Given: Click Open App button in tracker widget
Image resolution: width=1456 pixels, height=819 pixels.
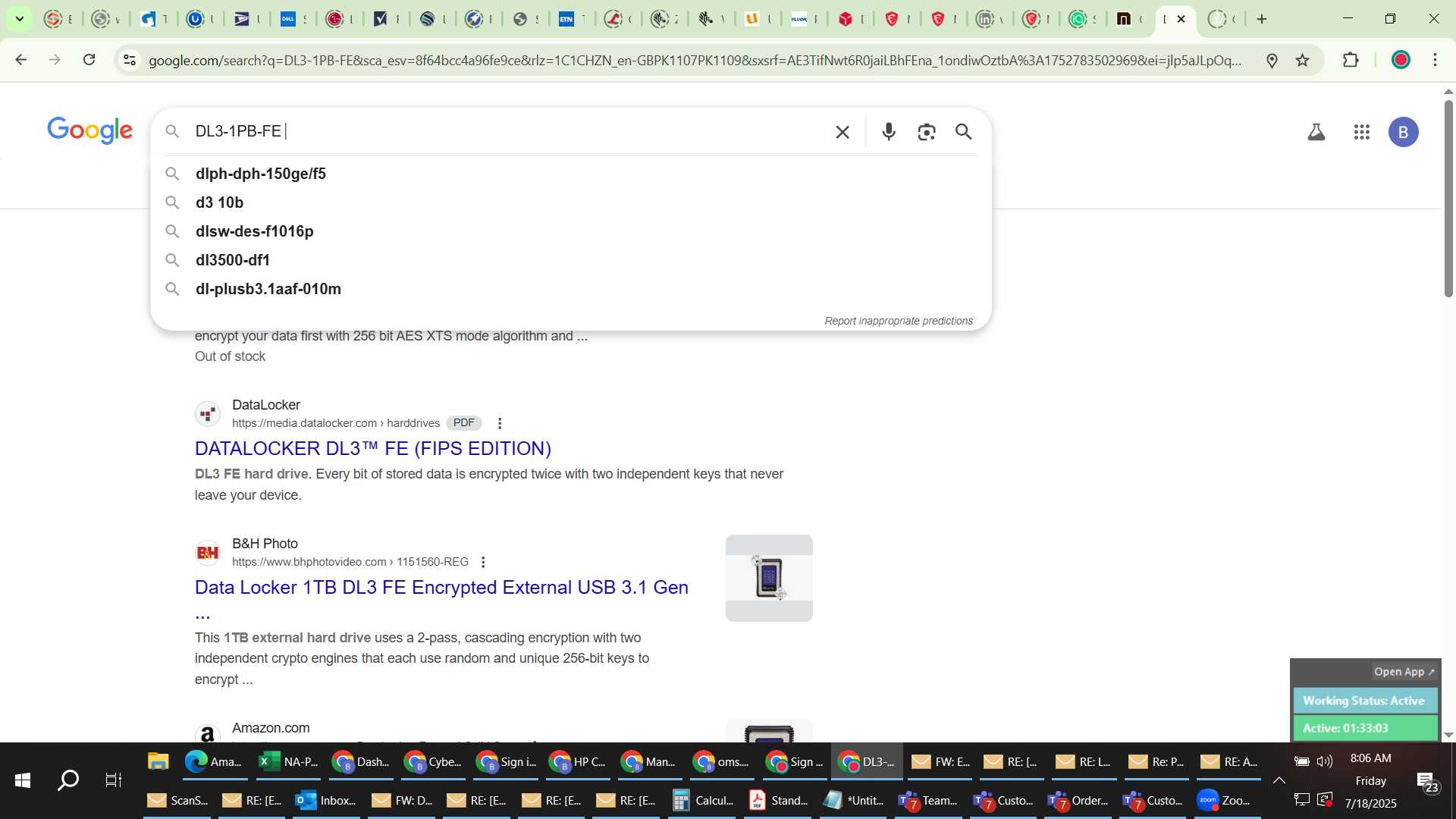Looking at the screenshot, I should point(1404,672).
